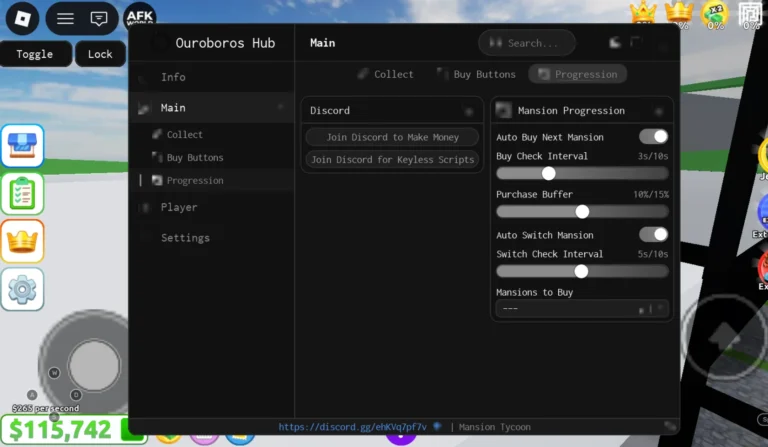Click Join Discord to Make Money button
Screen dimensions: 768x447
pyautogui.click(x=392, y=137)
